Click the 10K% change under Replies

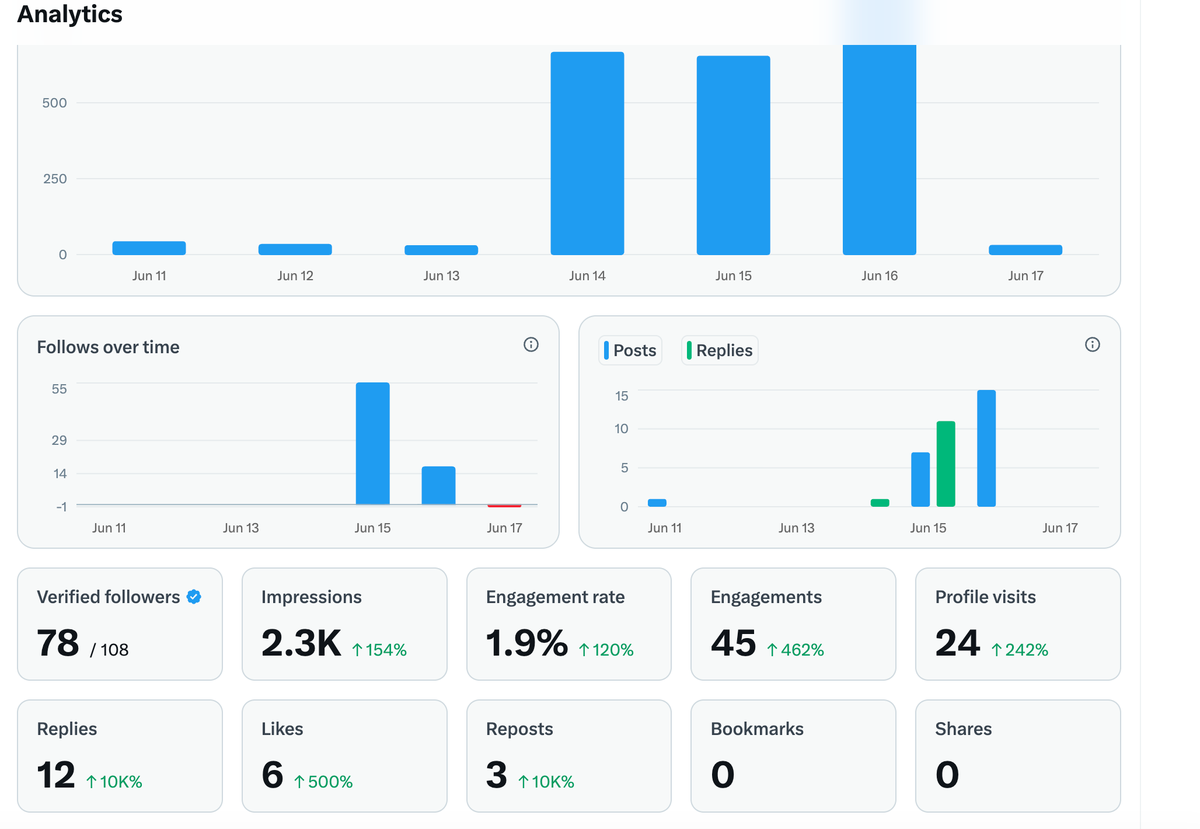pos(114,782)
